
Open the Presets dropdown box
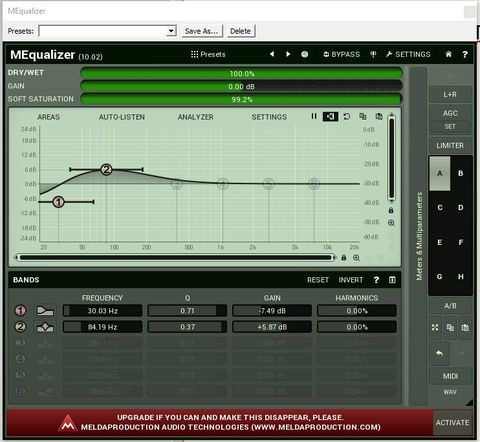[107, 31]
